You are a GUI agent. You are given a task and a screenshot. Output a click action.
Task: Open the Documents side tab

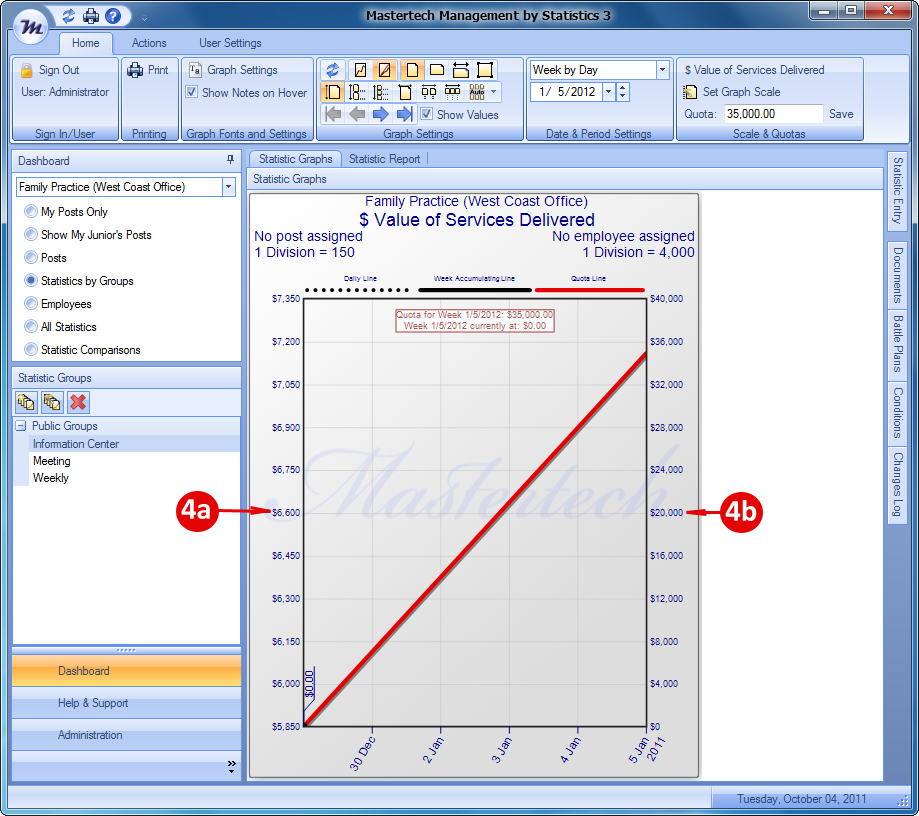click(897, 275)
